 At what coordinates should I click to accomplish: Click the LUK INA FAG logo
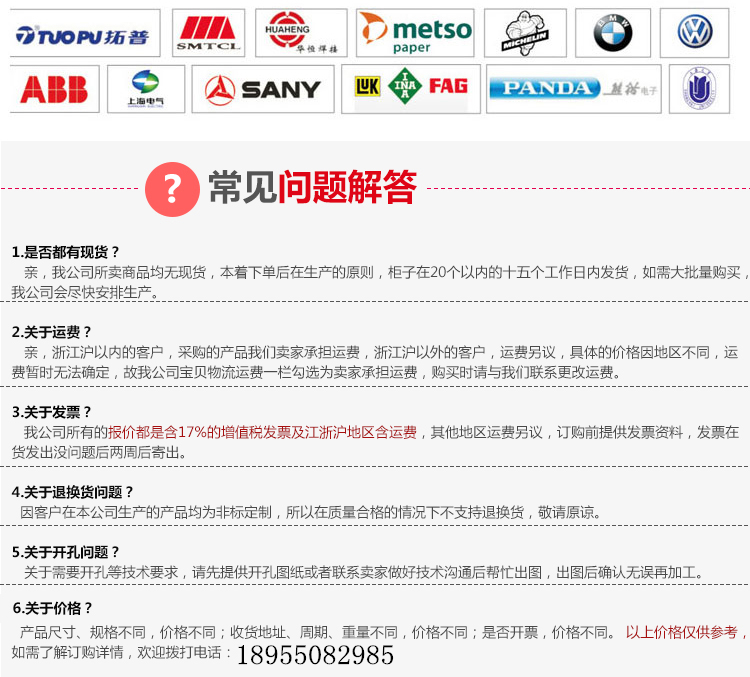pyautogui.click(x=411, y=89)
